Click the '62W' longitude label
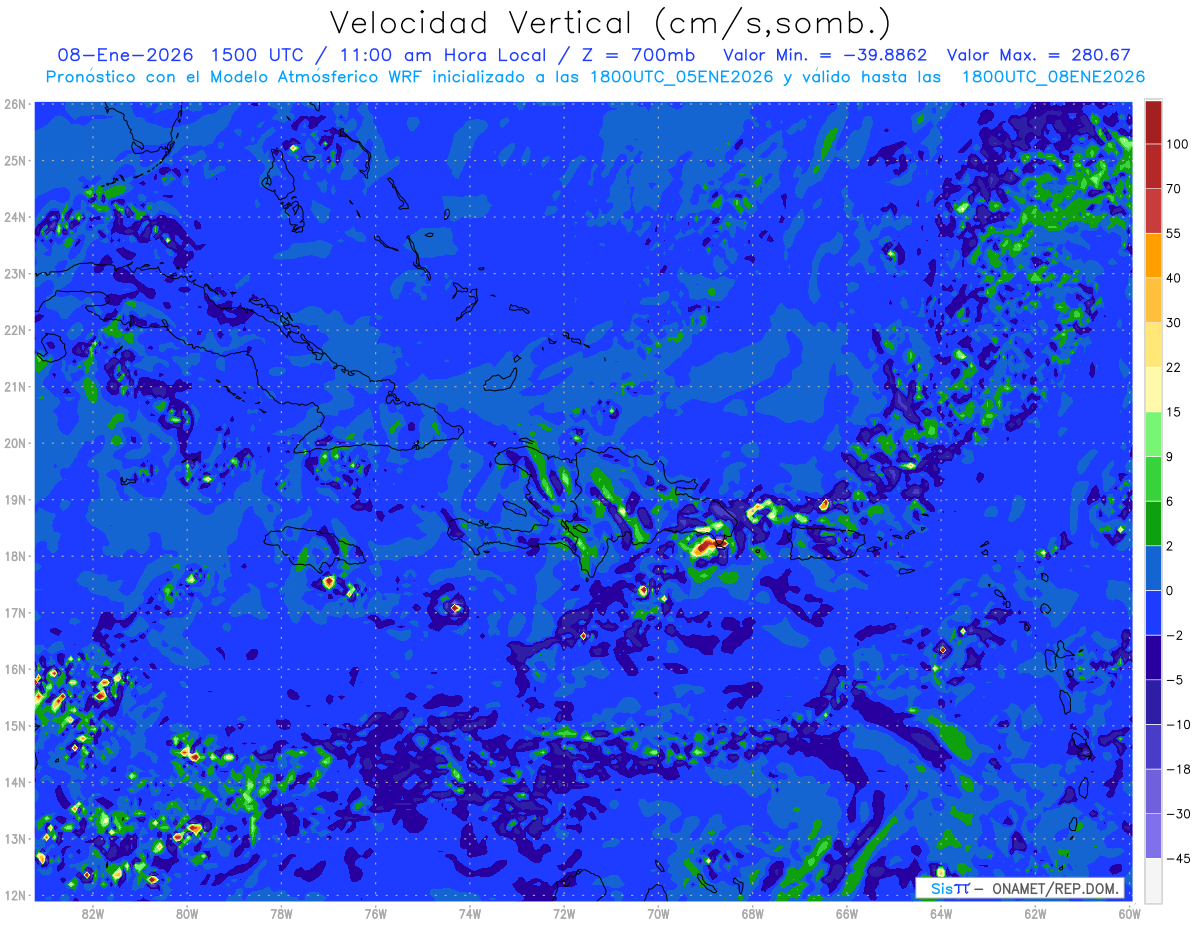The height and width of the screenshot is (927, 1200). 1034,912
